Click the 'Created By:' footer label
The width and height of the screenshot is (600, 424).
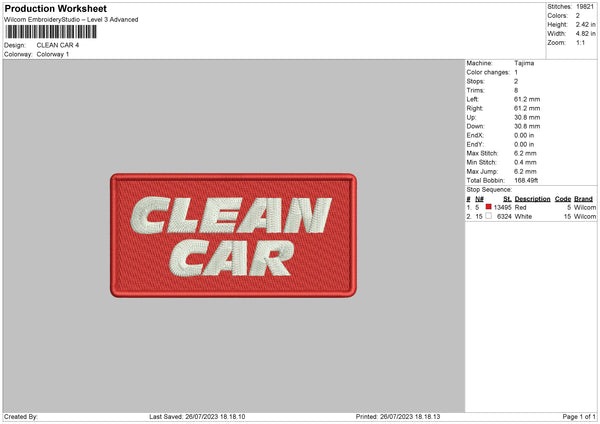(21, 417)
